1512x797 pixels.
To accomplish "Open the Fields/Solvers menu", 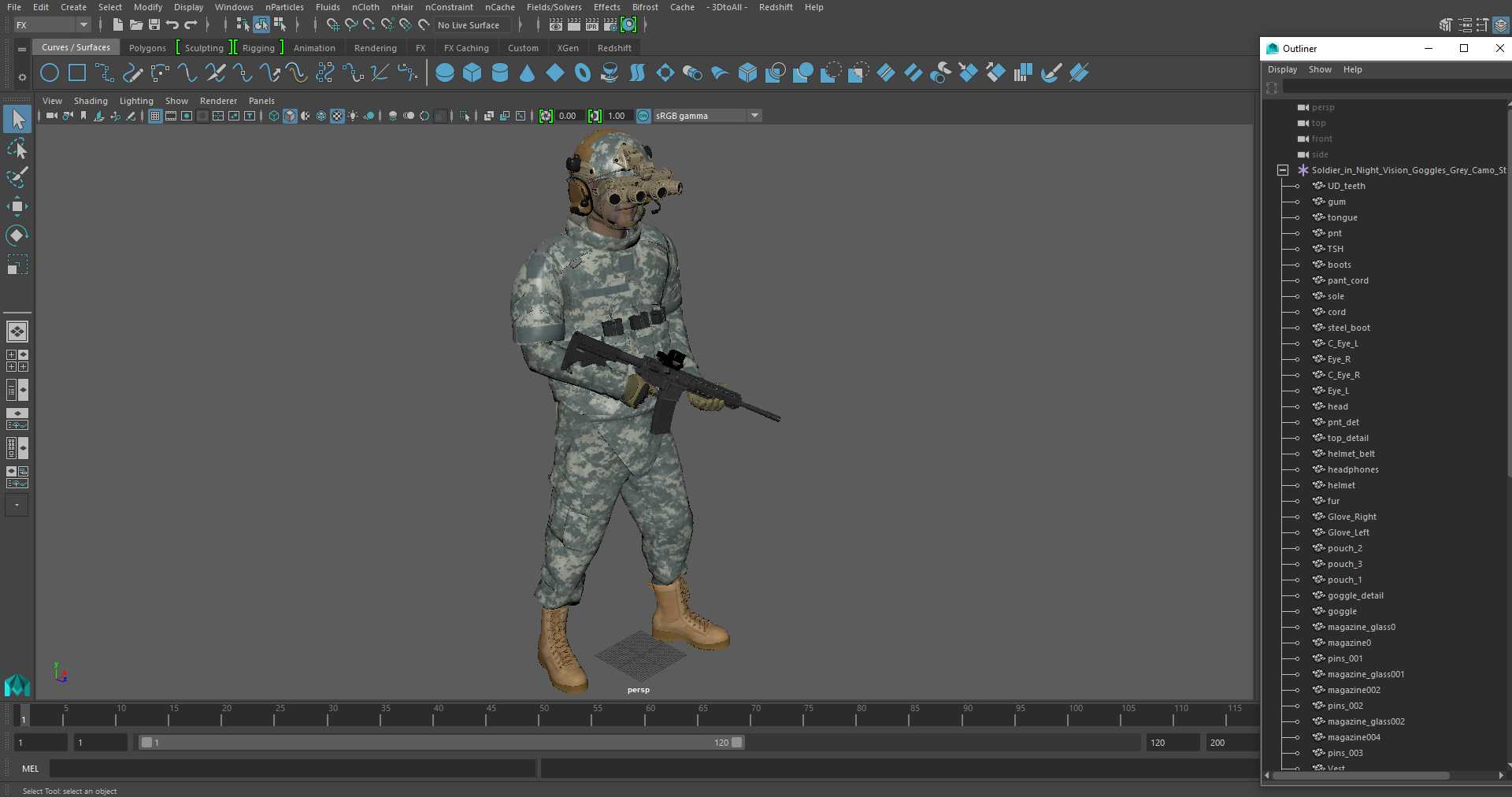I will (x=554, y=7).
